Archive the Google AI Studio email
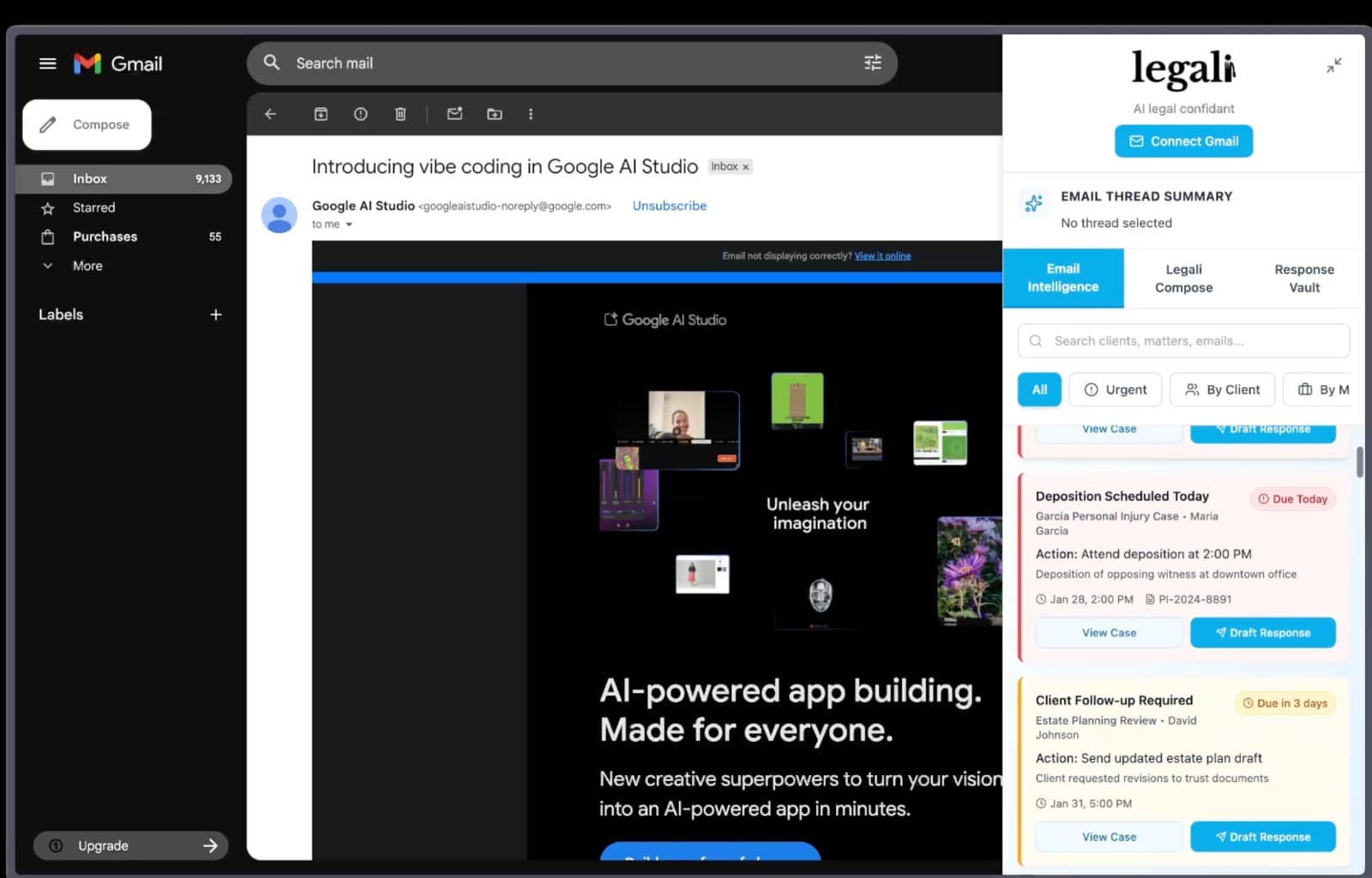The image size is (1372, 878). pyautogui.click(x=321, y=113)
